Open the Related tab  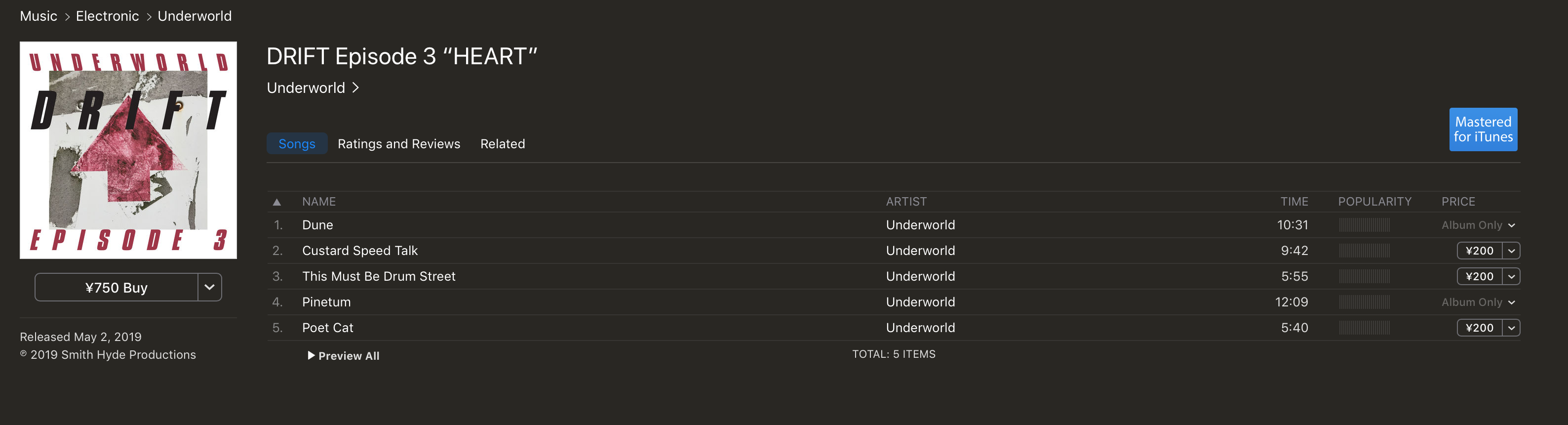tap(502, 144)
